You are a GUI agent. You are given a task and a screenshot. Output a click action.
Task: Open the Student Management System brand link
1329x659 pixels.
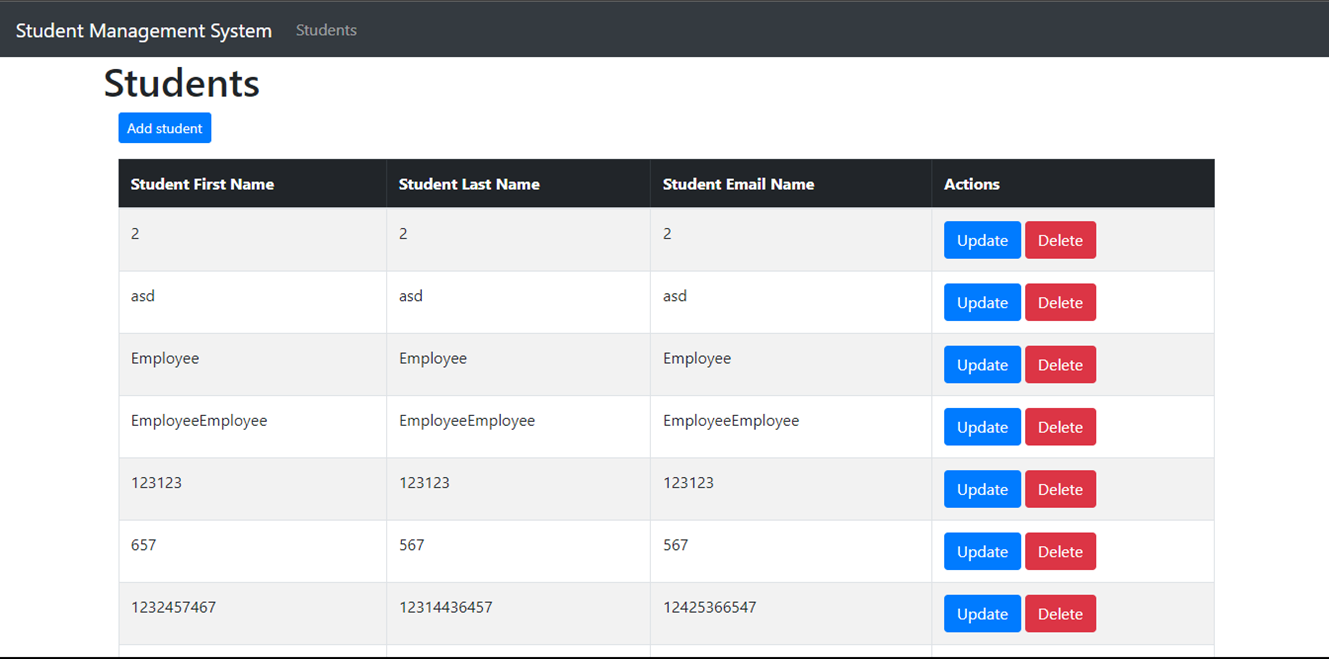[144, 31]
